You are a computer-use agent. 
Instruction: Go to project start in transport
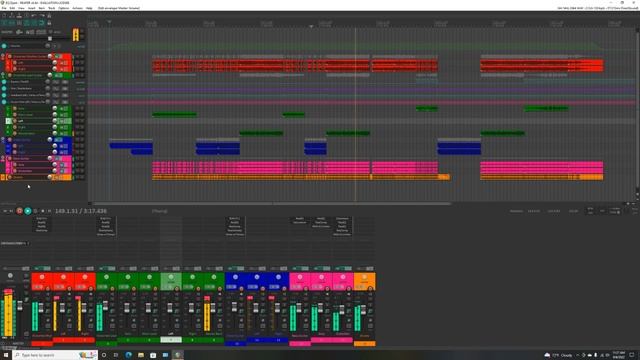click(5, 211)
